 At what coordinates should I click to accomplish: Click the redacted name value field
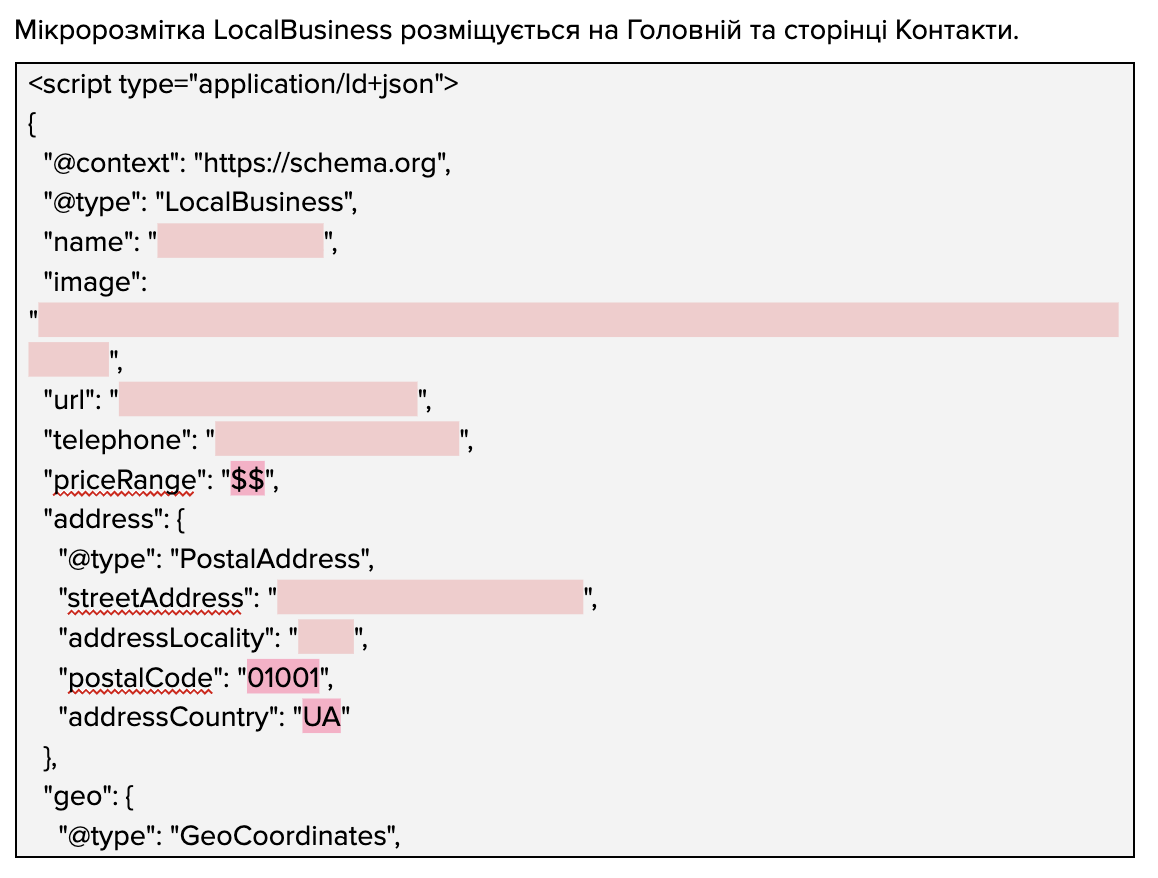pos(240,241)
